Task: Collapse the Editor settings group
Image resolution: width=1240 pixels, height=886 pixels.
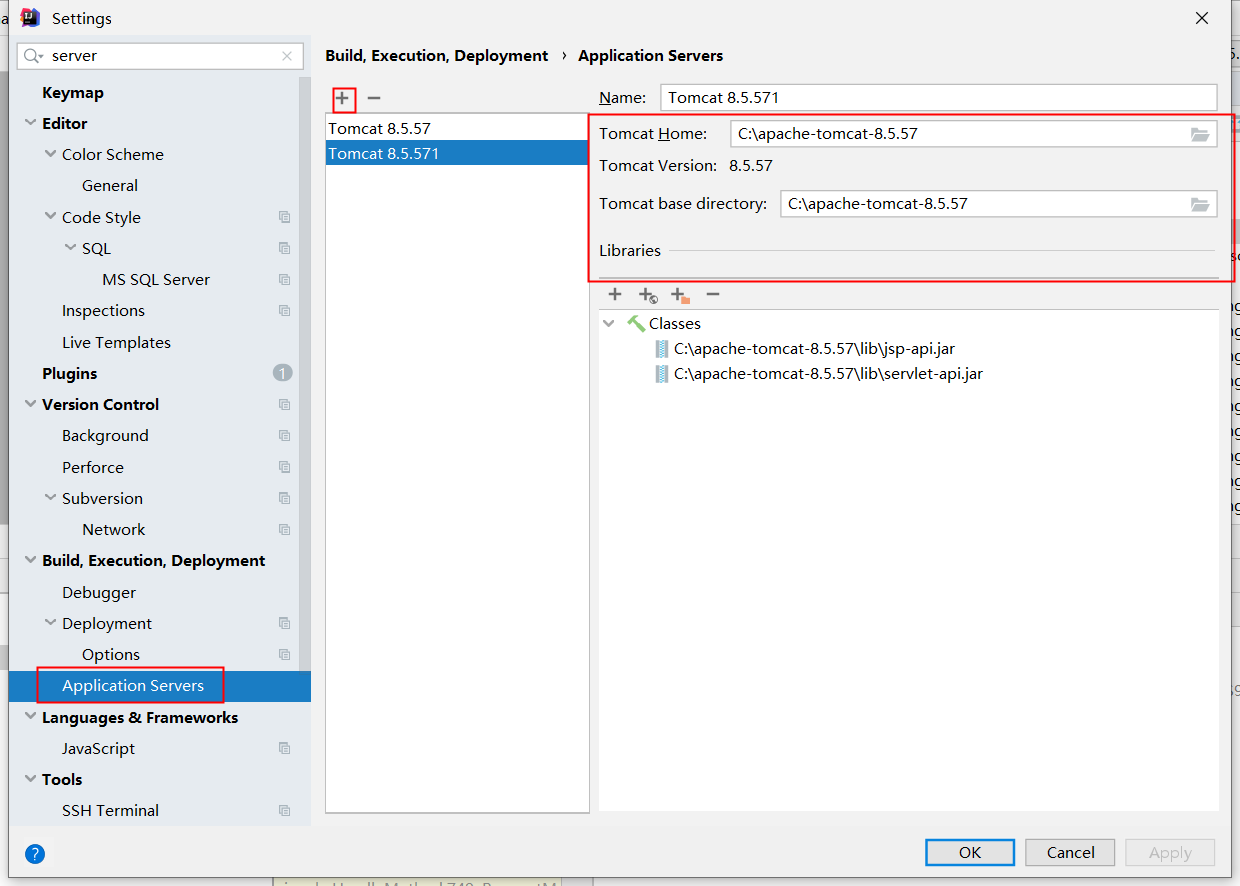Action: point(30,123)
